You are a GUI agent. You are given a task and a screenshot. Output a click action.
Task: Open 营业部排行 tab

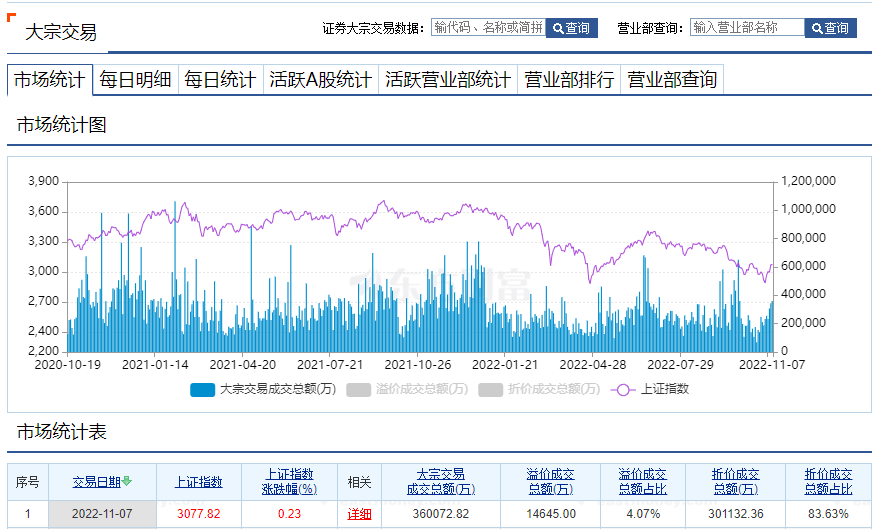point(569,80)
